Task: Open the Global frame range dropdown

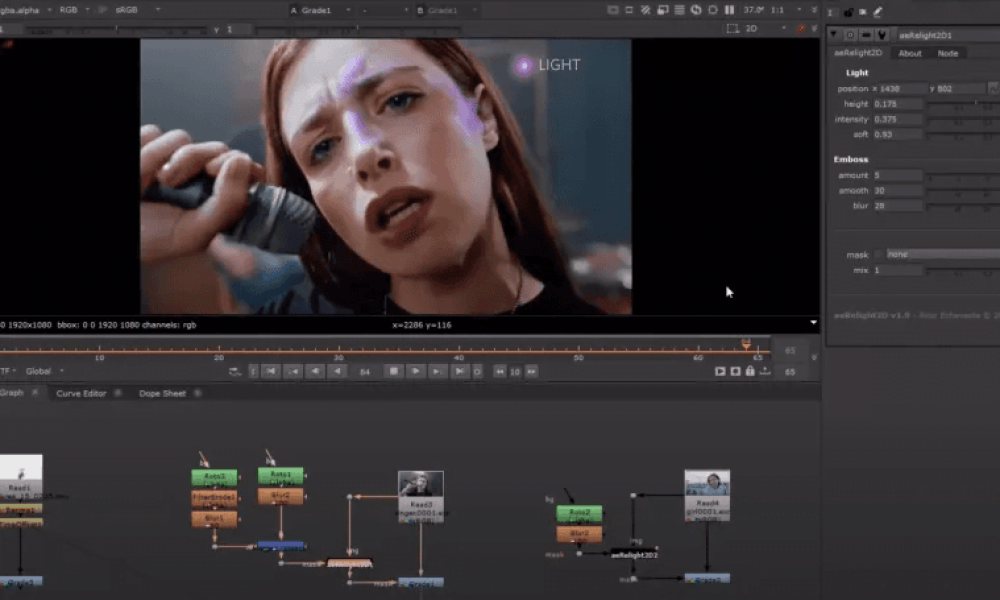Action: [44, 371]
